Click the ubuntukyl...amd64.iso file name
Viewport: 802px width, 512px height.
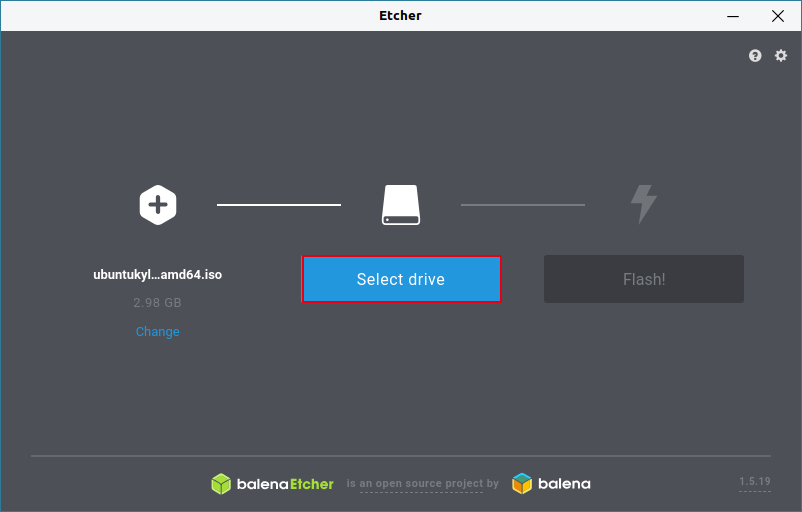click(x=158, y=274)
